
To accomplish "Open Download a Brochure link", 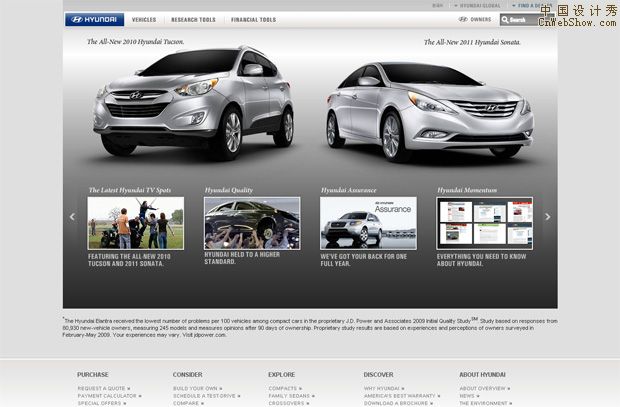I will pos(398,403).
